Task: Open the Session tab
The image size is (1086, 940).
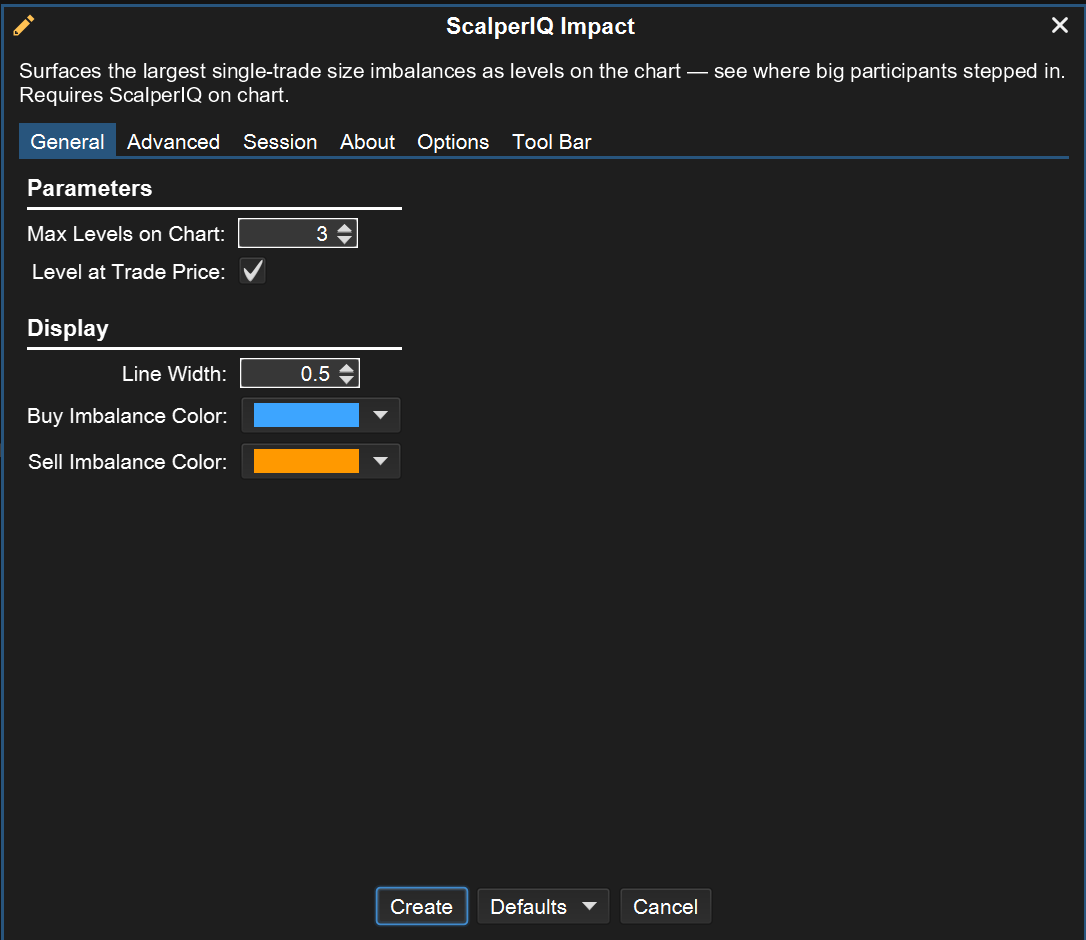Action: click(280, 141)
